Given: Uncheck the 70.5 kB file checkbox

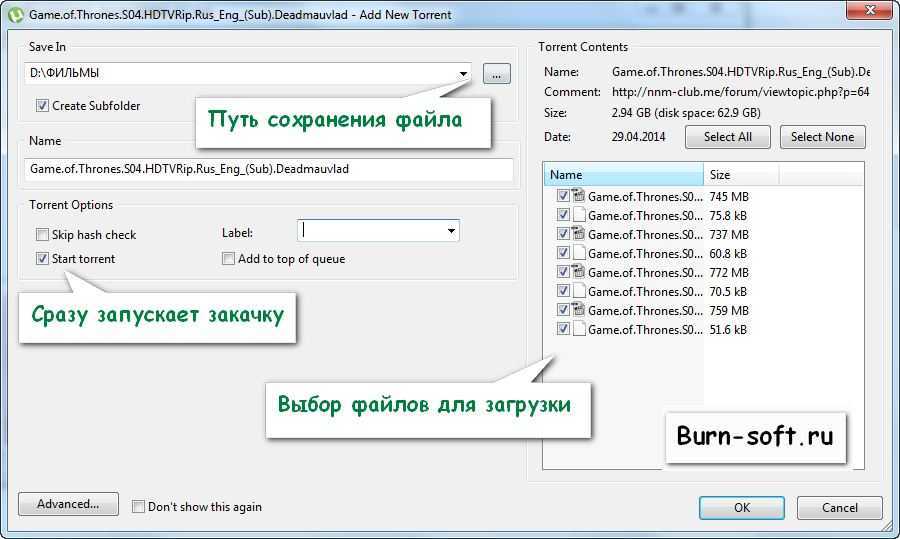Looking at the screenshot, I should point(563,291).
